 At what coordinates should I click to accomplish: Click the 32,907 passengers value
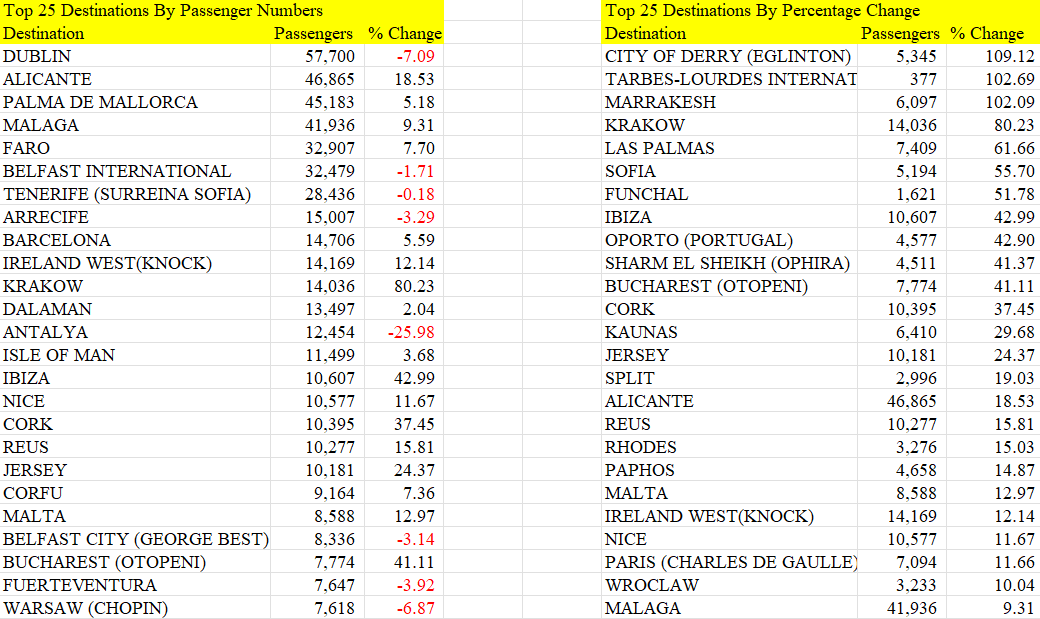click(x=330, y=148)
